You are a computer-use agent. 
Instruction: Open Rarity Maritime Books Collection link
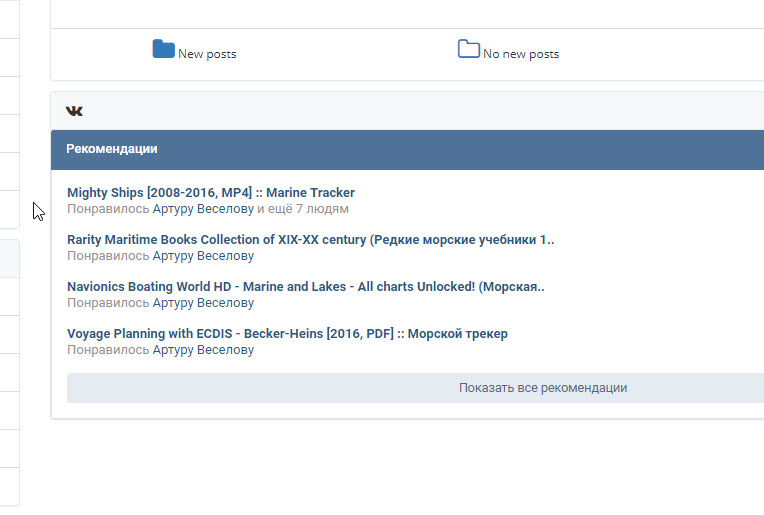coord(310,240)
